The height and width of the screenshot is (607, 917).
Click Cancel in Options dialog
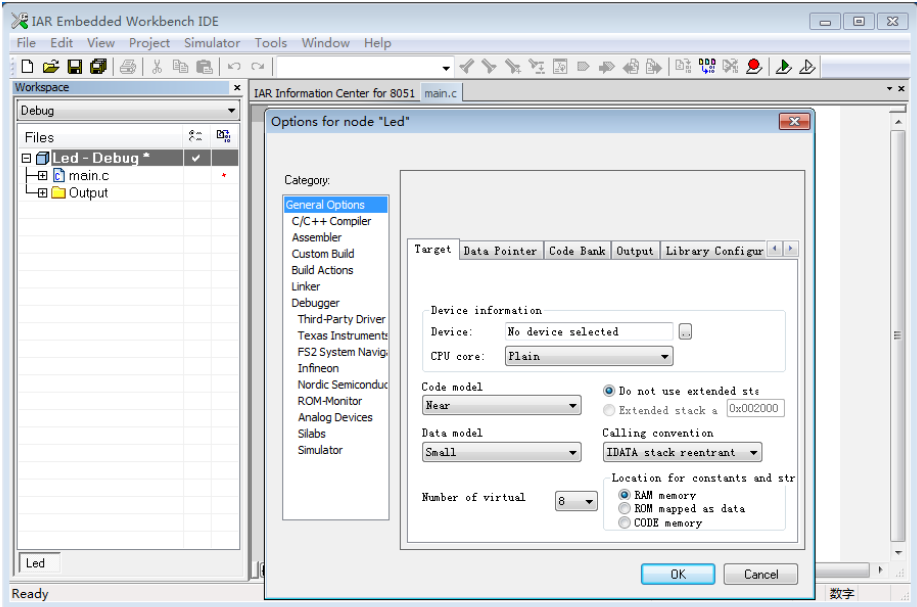[x=760, y=574]
